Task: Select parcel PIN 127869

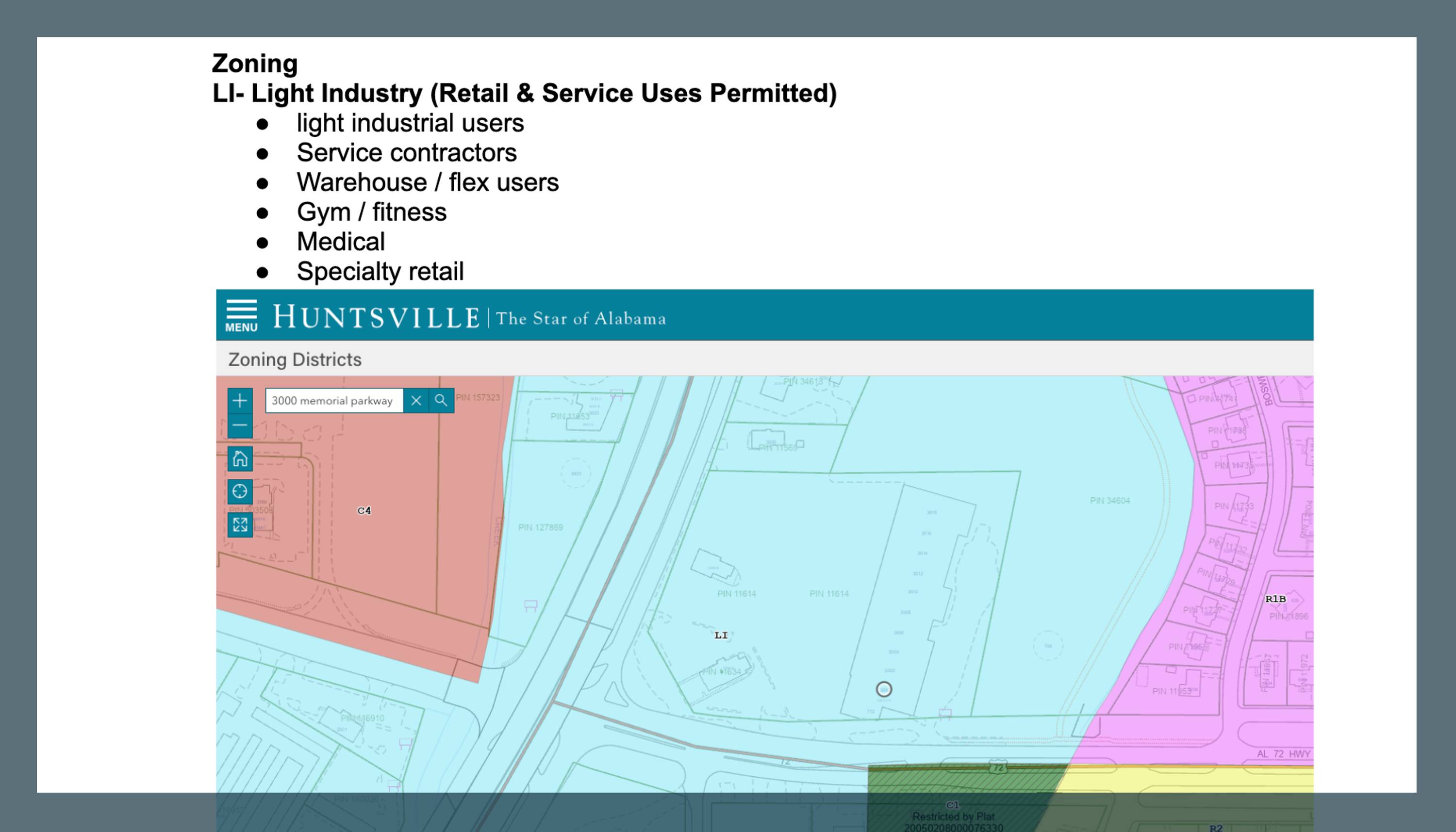Action: (540, 527)
